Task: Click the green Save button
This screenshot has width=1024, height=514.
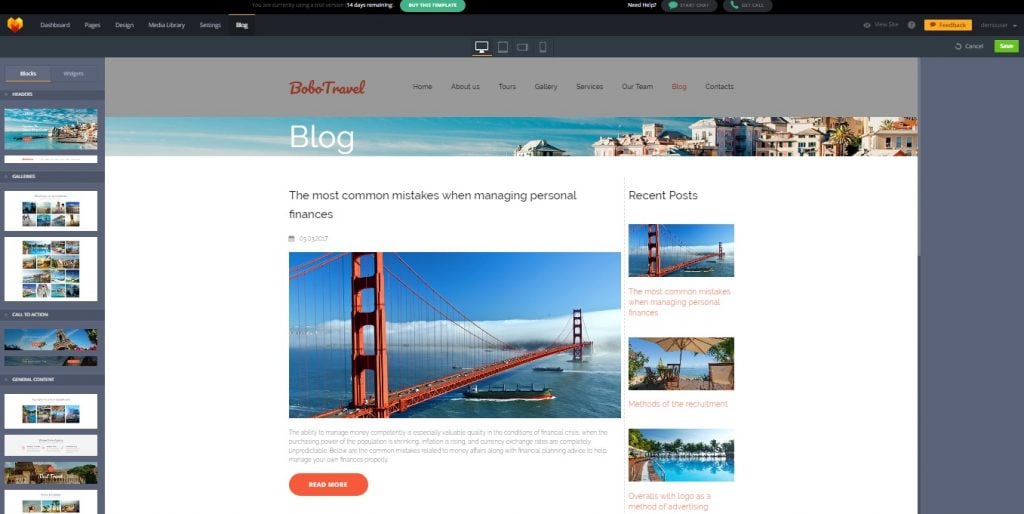Action: point(1006,46)
